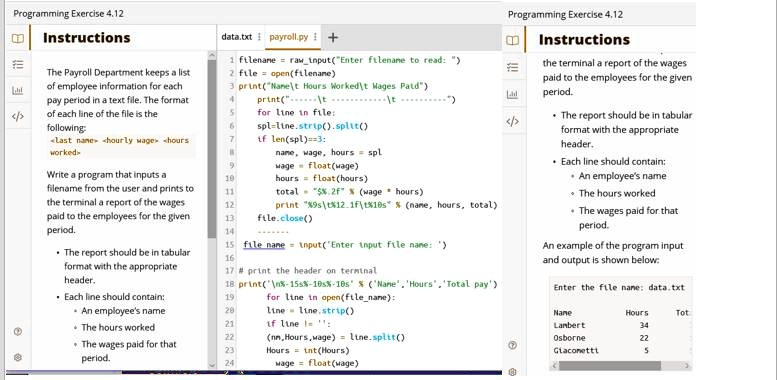Click 'Lambert' row in example output
The width and height of the screenshot is (777, 380).
pos(601,326)
